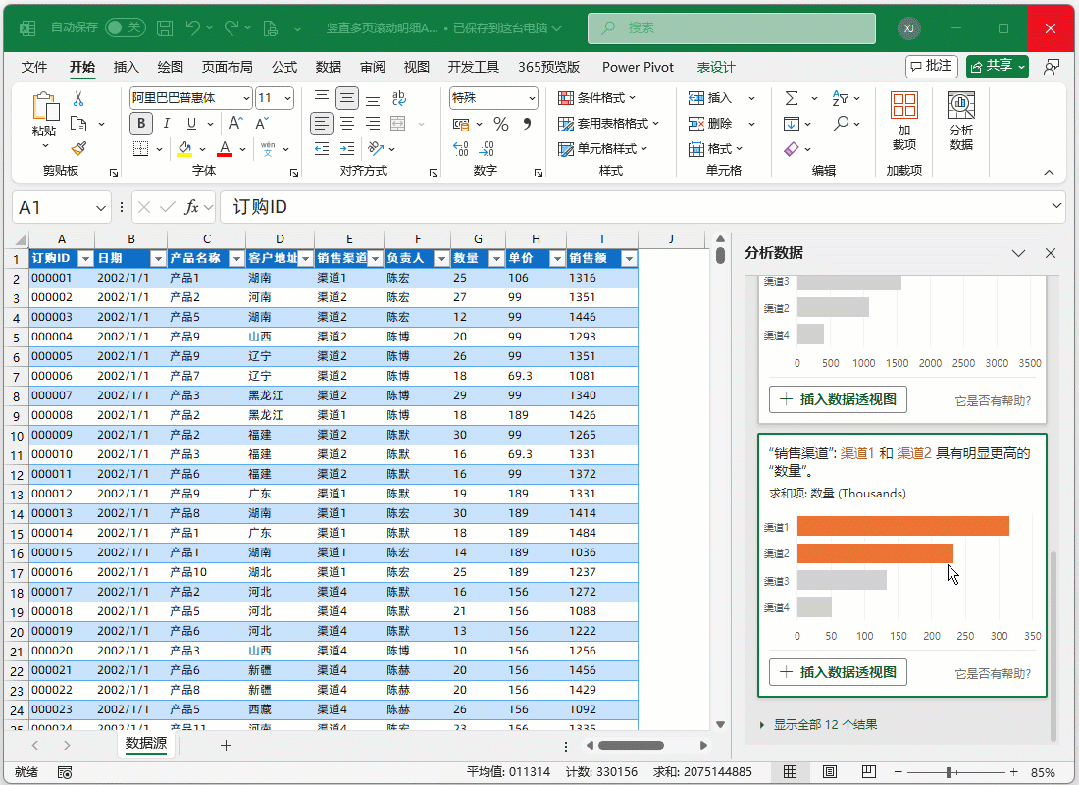Viewport: 1079px width, 785px height.
Task: Toggle middle align button
Action: coord(348,98)
